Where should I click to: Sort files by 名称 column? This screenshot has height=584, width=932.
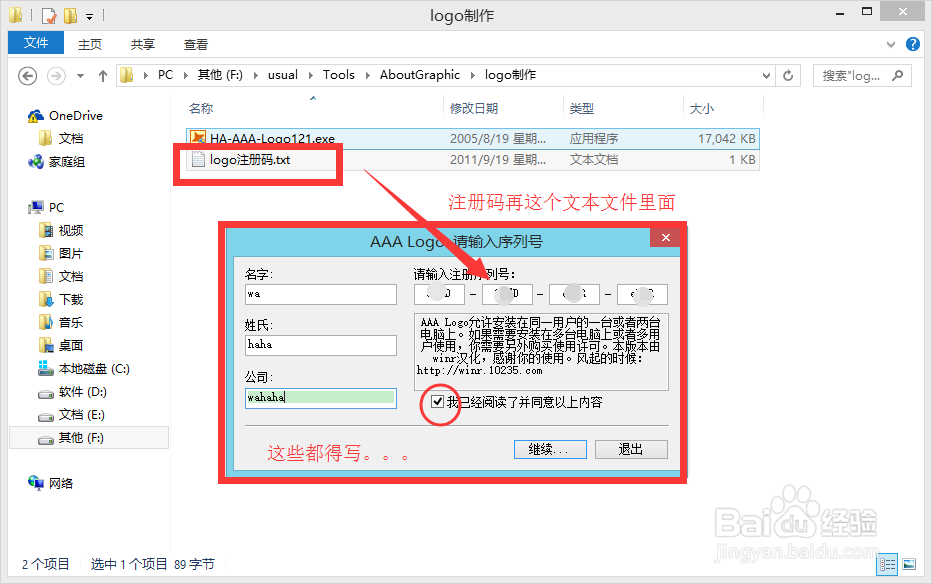201,109
